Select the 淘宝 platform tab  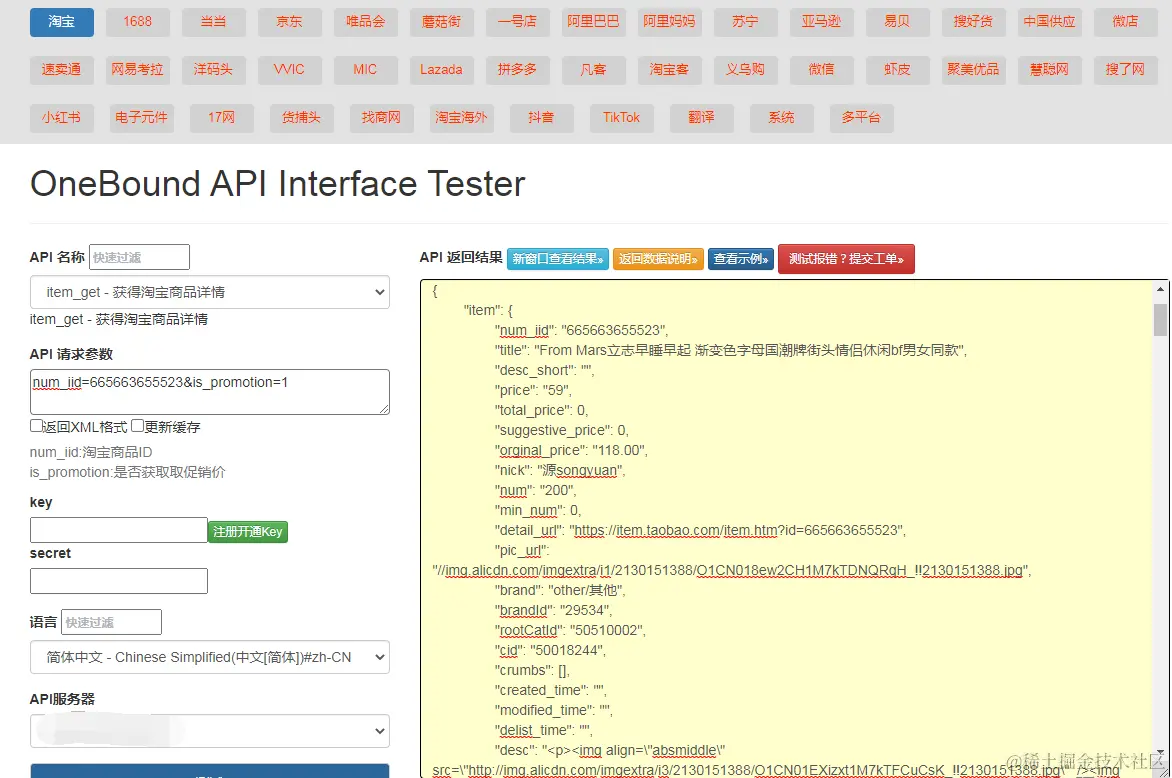(62, 21)
